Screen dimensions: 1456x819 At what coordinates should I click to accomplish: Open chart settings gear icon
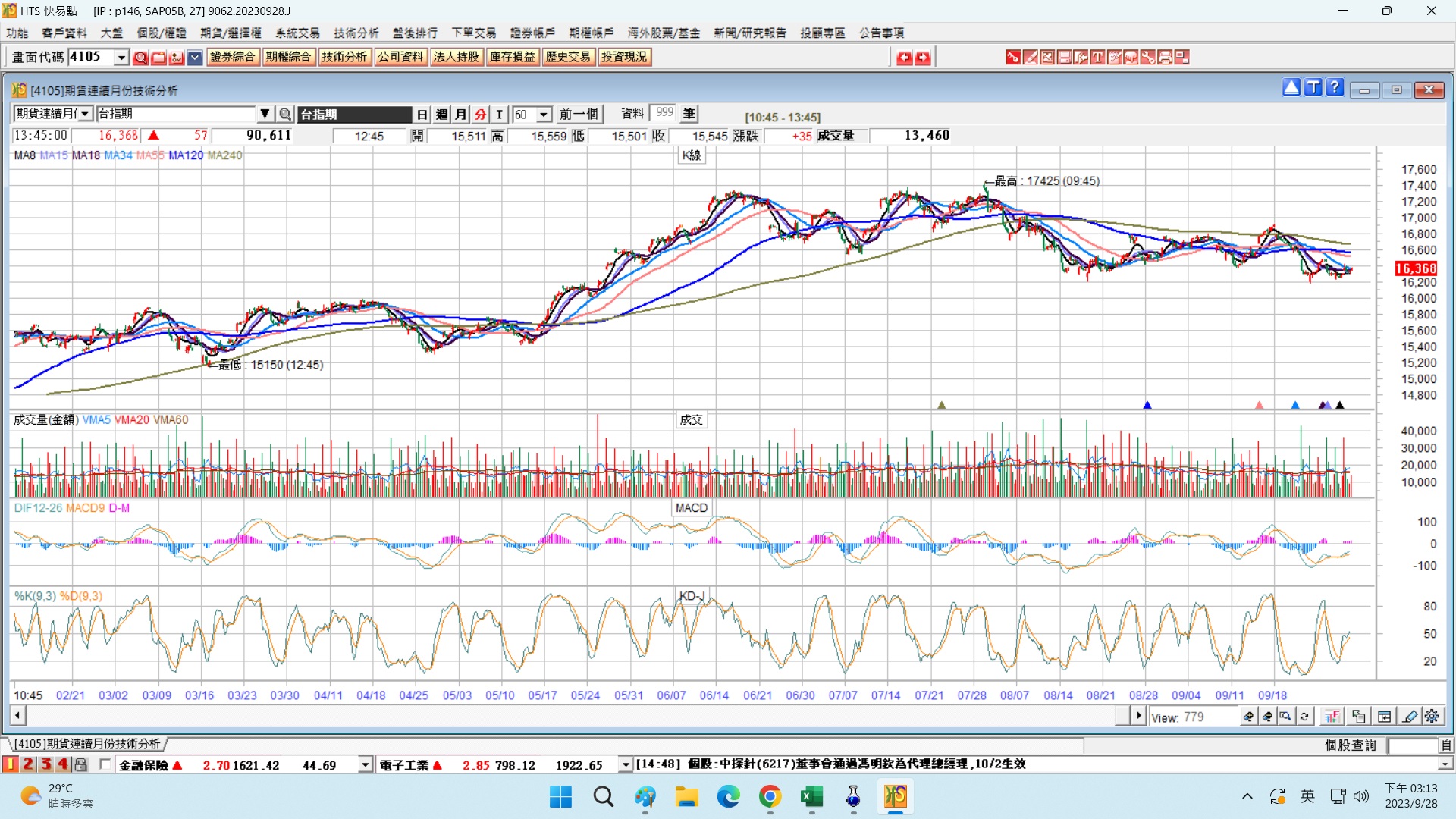pos(1432,717)
